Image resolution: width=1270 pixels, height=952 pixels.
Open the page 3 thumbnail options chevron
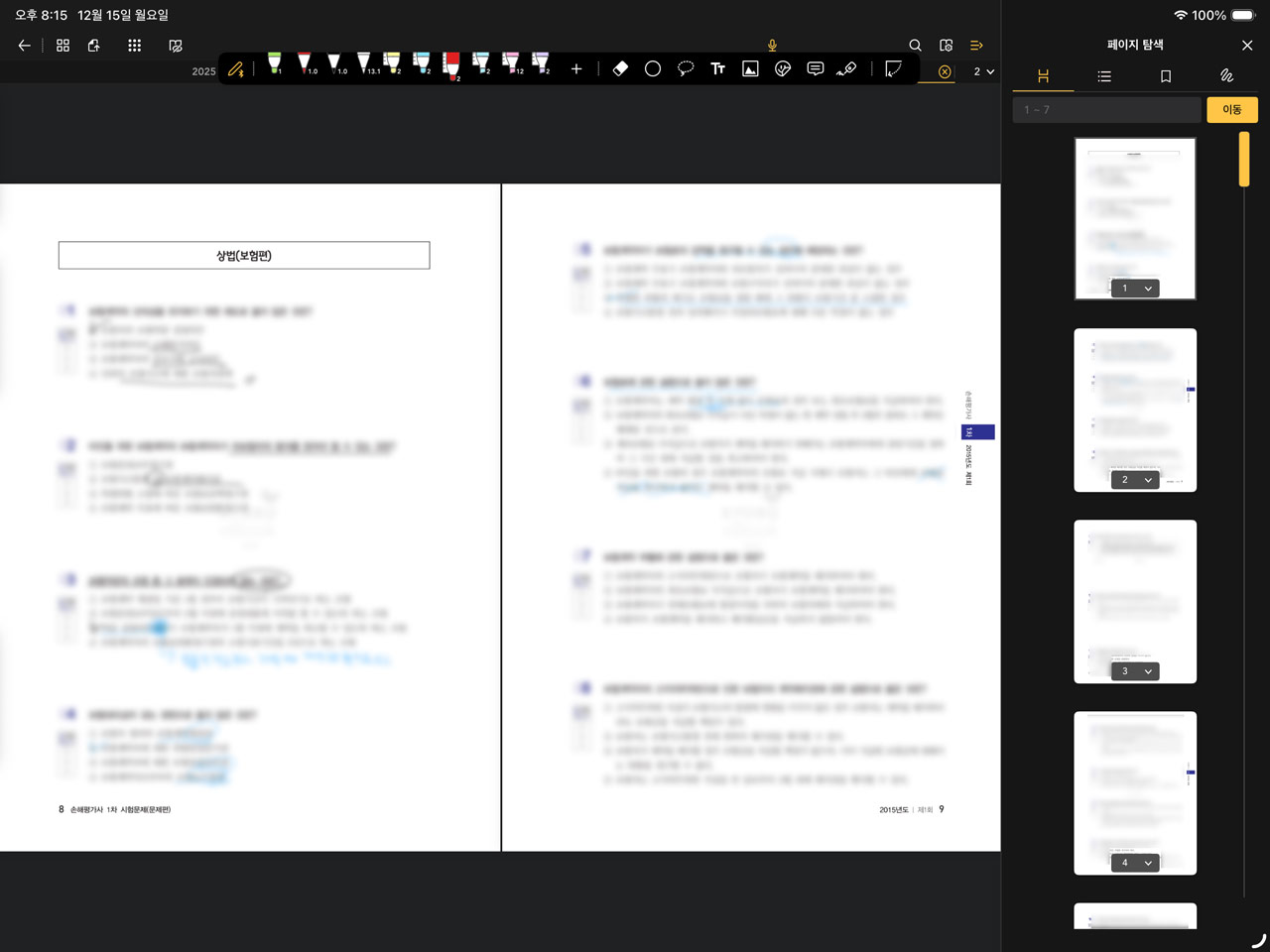click(x=1148, y=671)
